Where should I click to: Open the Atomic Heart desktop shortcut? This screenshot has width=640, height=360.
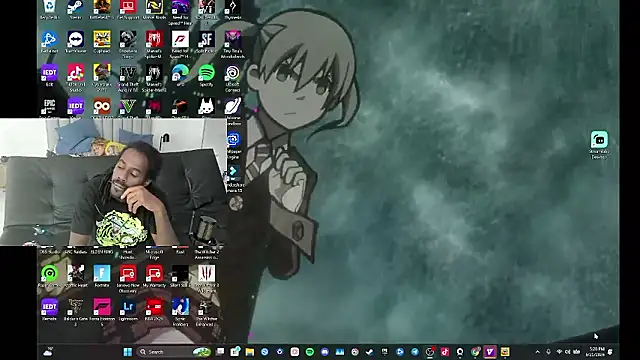(76, 276)
